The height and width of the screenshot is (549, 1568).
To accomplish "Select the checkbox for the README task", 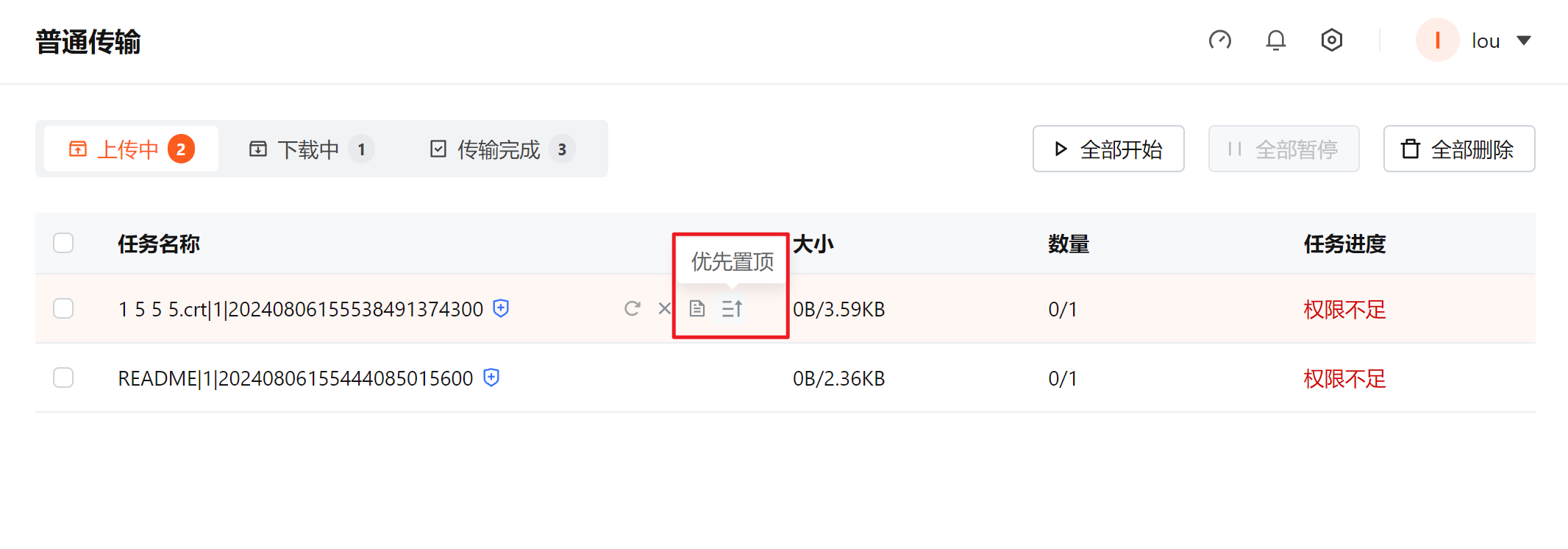I will click(x=63, y=378).
